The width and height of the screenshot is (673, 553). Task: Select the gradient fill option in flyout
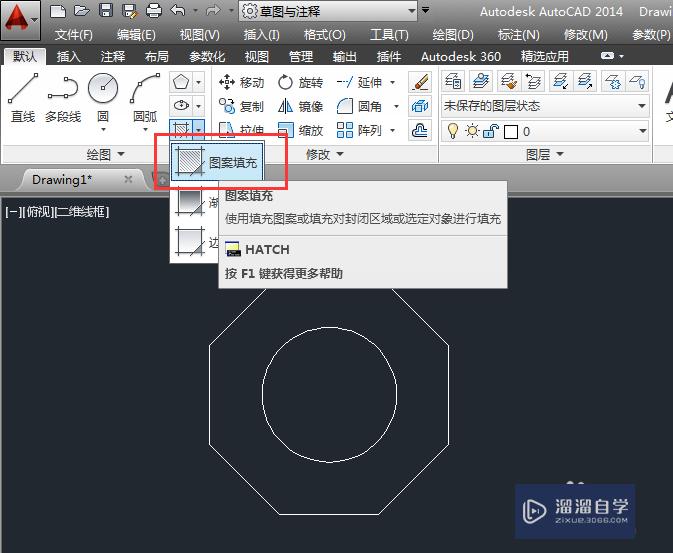(x=194, y=202)
